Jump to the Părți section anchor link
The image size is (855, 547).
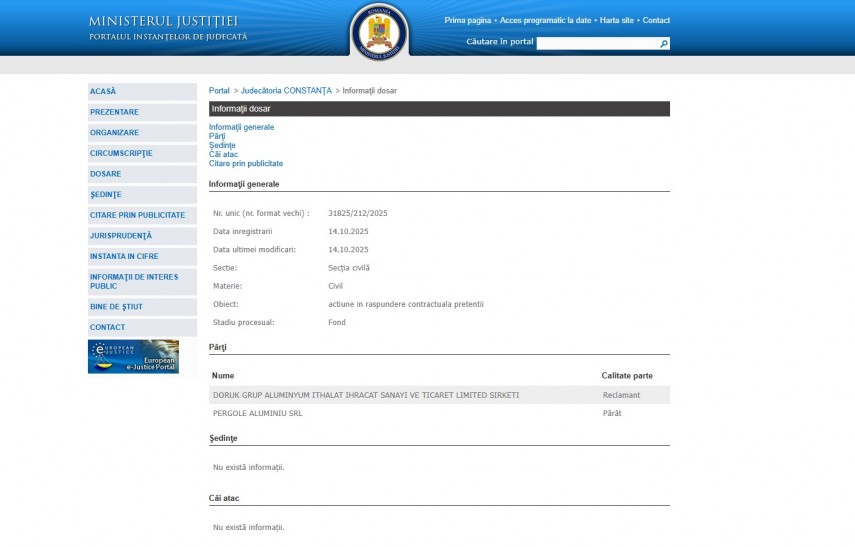pyautogui.click(x=217, y=136)
